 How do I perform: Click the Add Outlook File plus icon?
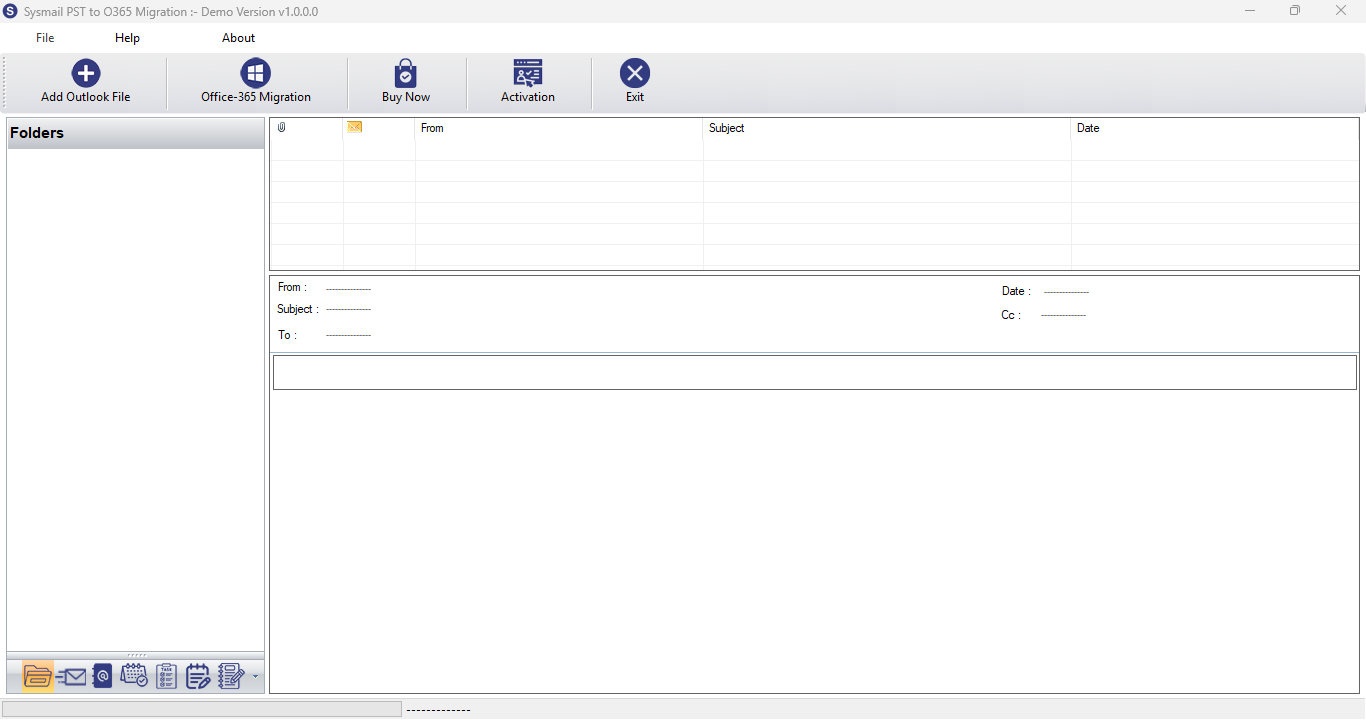tap(86, 73)
